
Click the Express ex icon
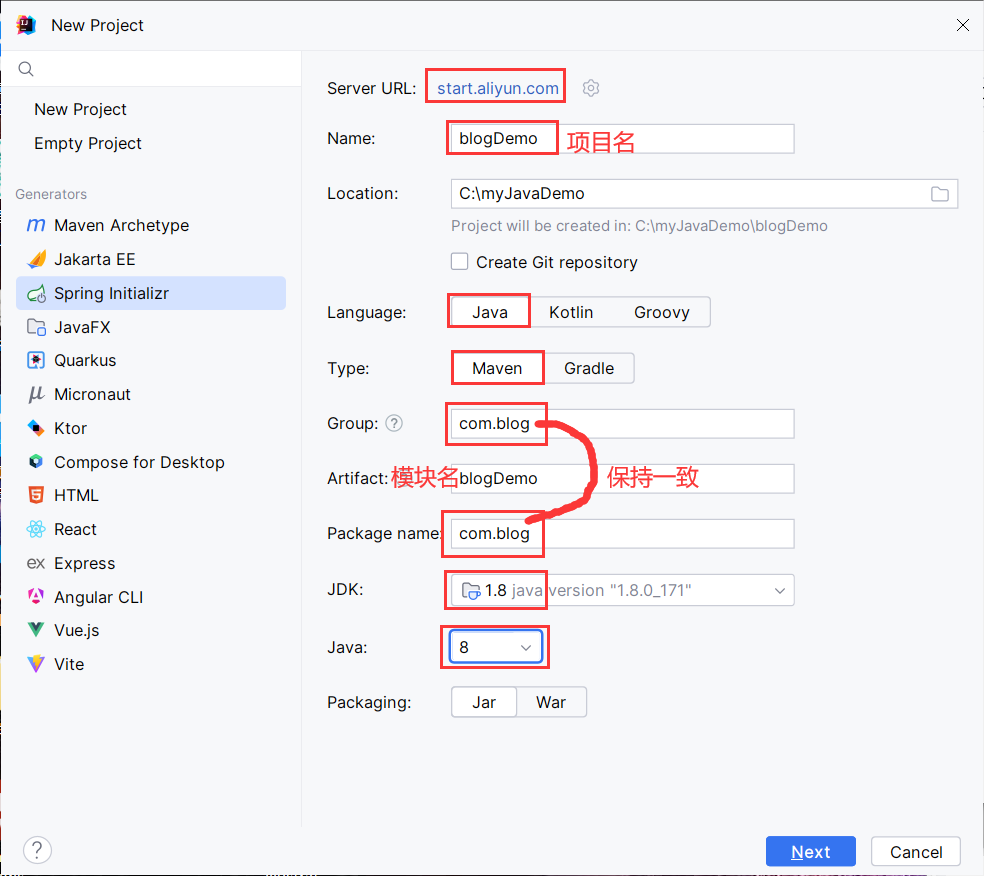coord(36,563)
